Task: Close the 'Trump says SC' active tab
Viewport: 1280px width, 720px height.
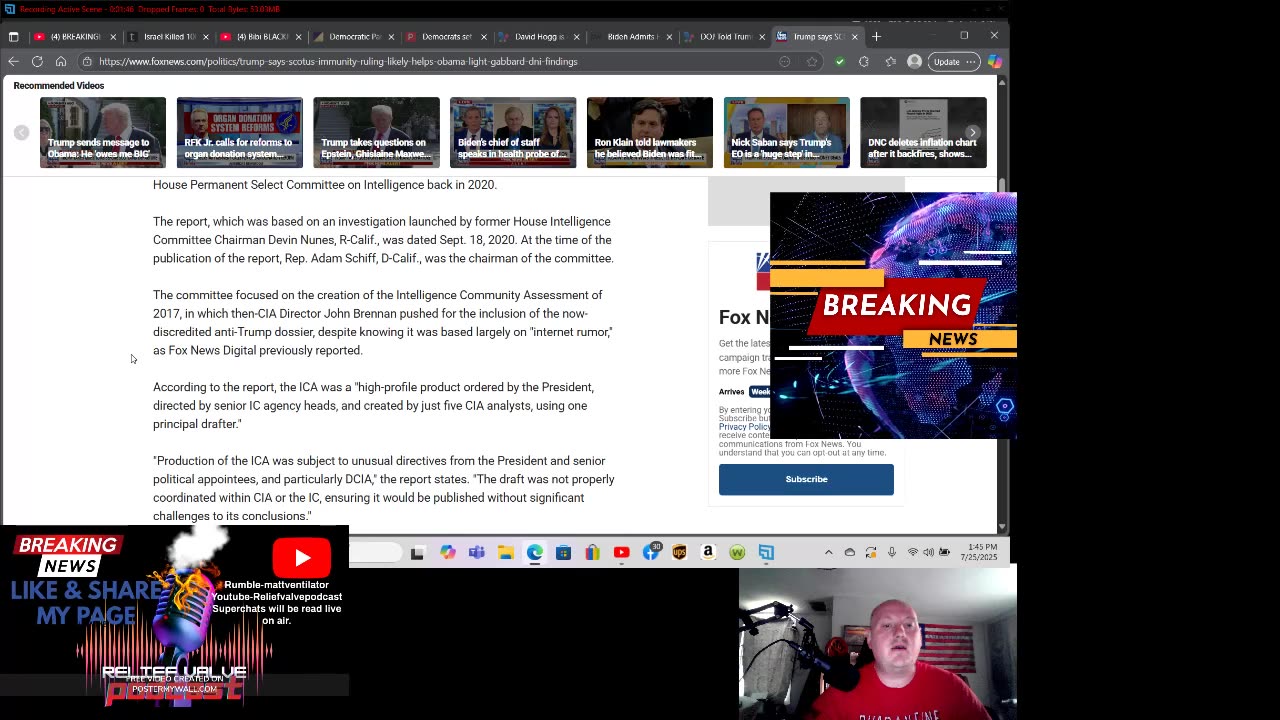Action: coord(854,37)
